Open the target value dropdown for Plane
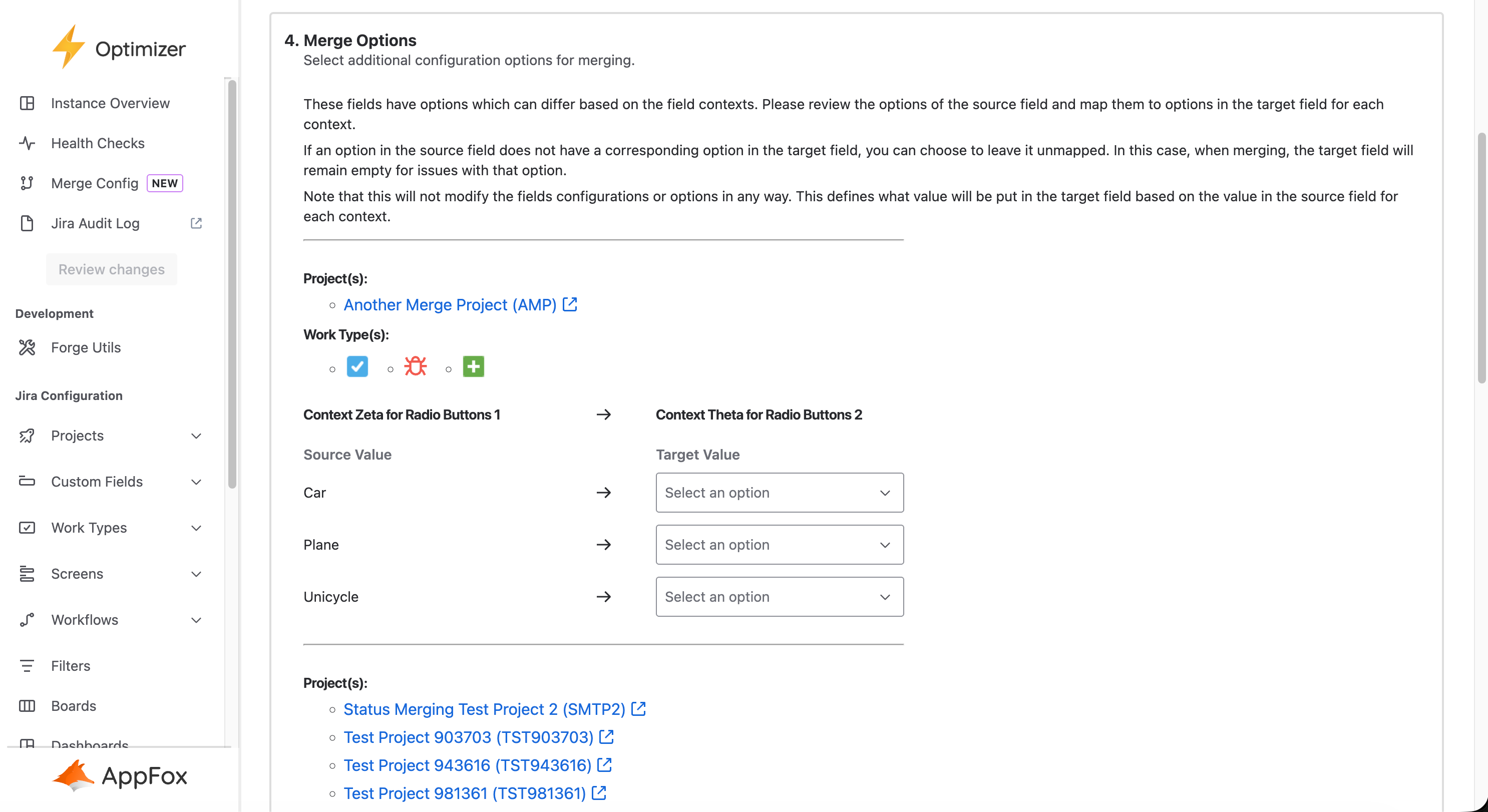 [779, 545]
